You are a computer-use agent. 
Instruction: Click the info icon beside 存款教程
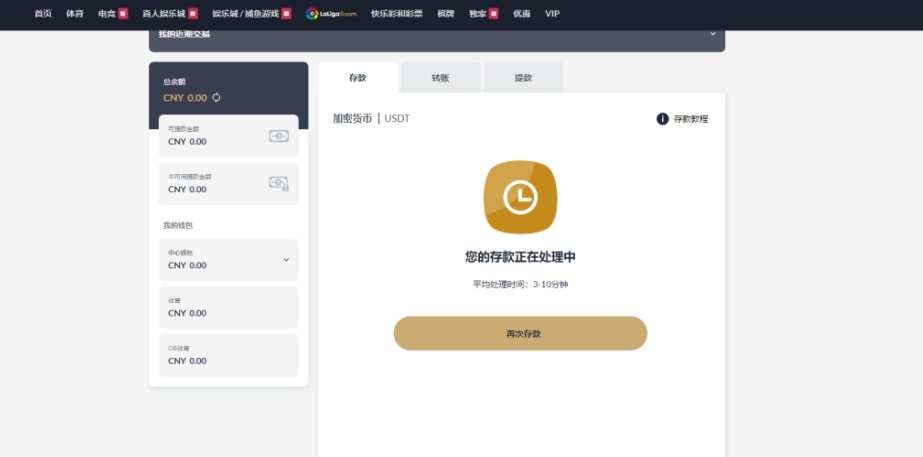coord(662,119)
